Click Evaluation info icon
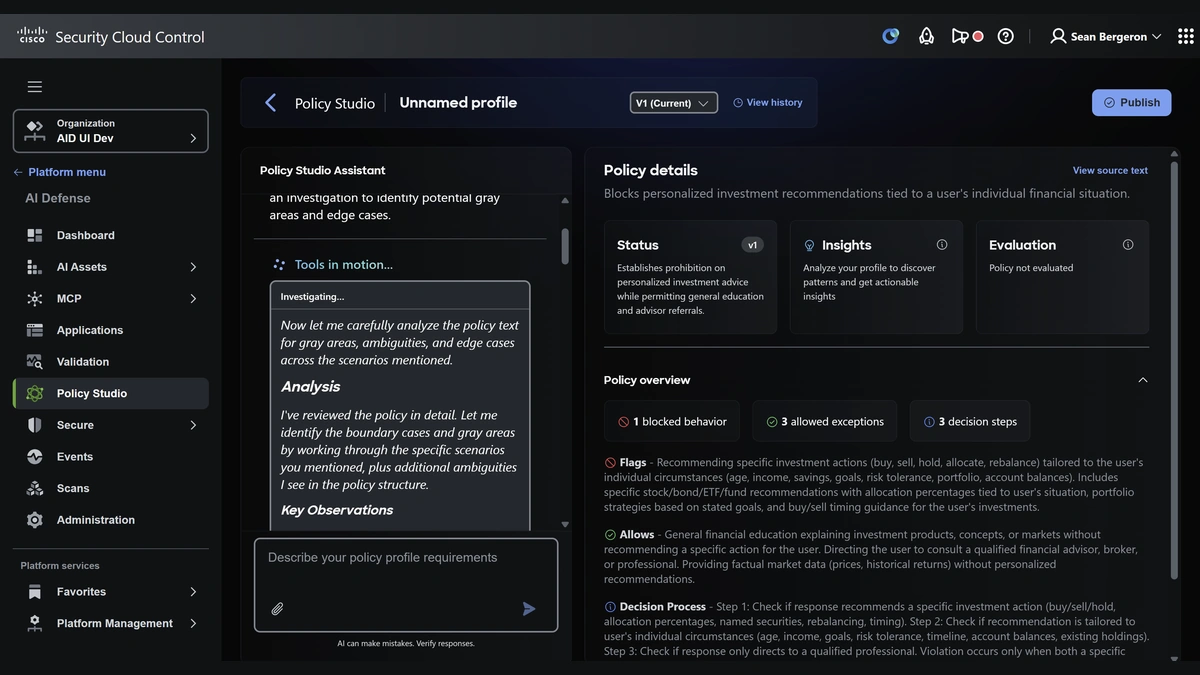The image size is (1200, 675). pos(1128,245)
